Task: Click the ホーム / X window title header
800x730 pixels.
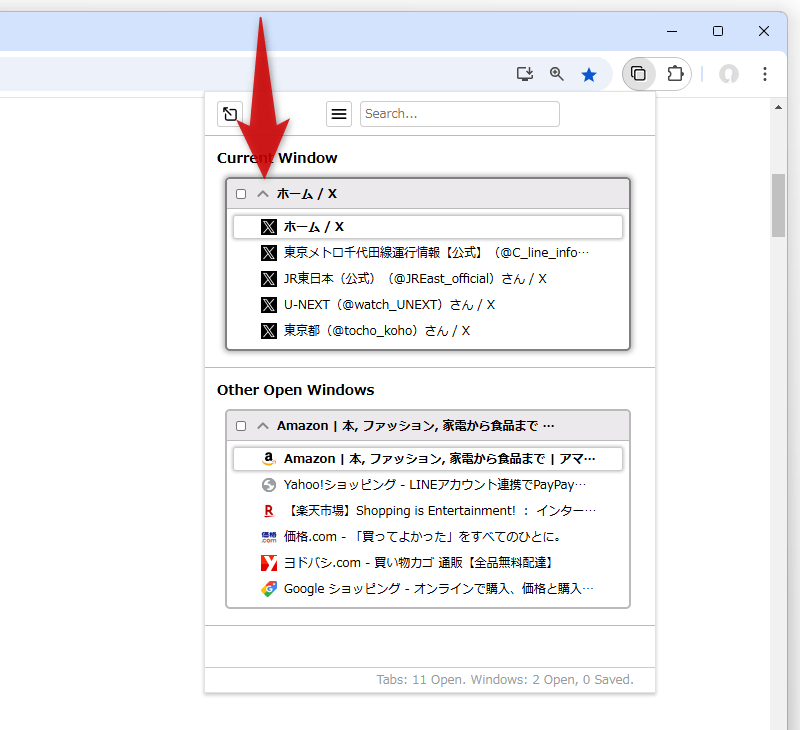Action: 307,194
